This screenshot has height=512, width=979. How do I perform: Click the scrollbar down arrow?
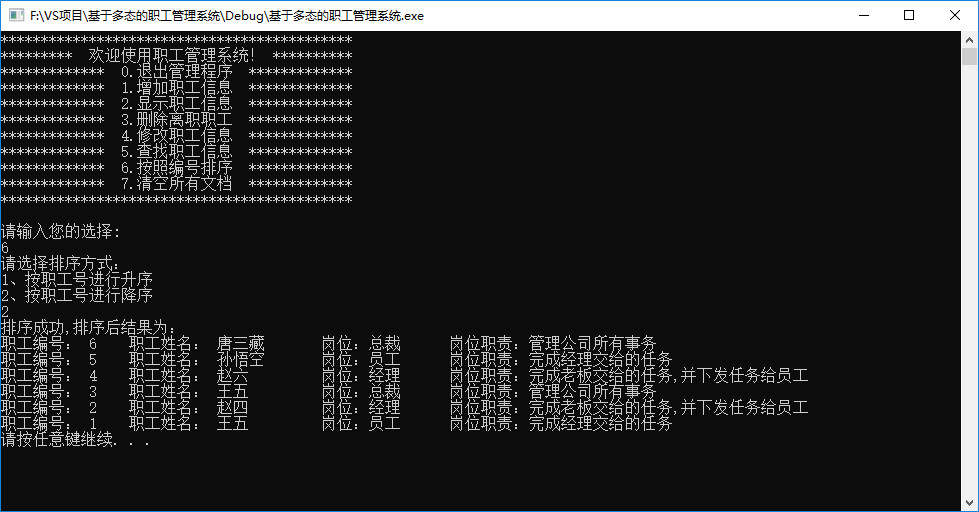[x=969, y=503]
